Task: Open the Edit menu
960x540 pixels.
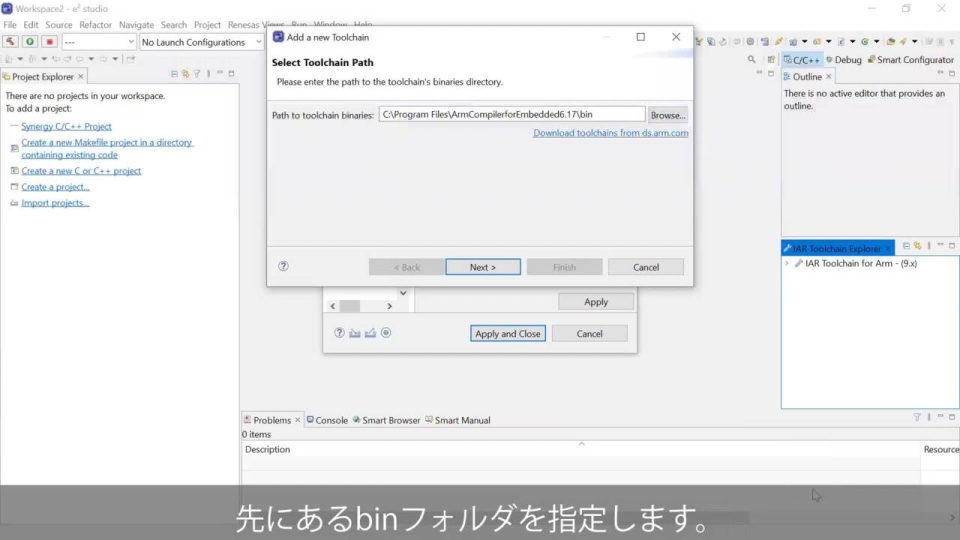Action: [31, 24]
